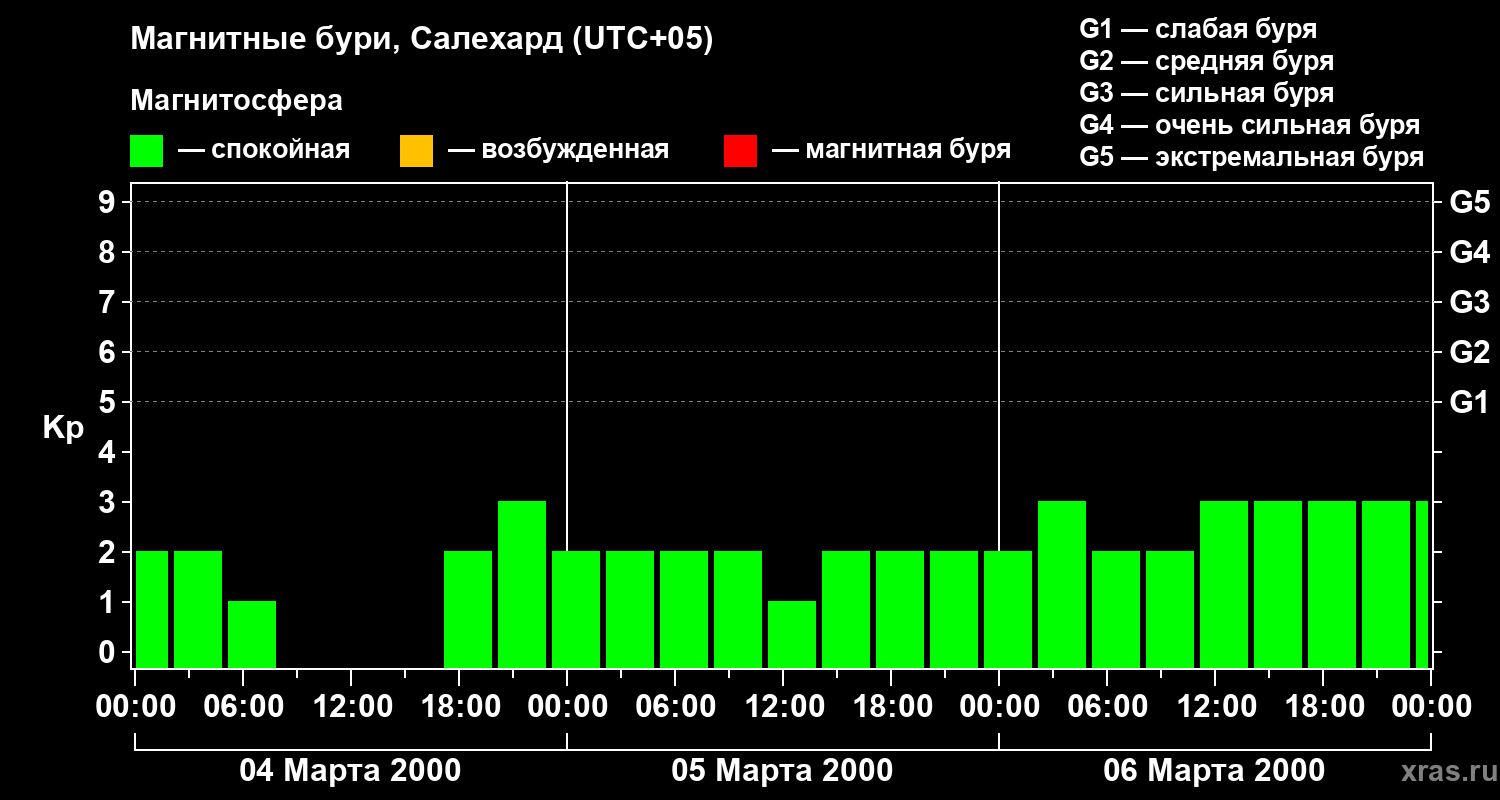Select the 04 Марта 2000 date label
The image size is (1500, 800).
(x=350, y=771)
